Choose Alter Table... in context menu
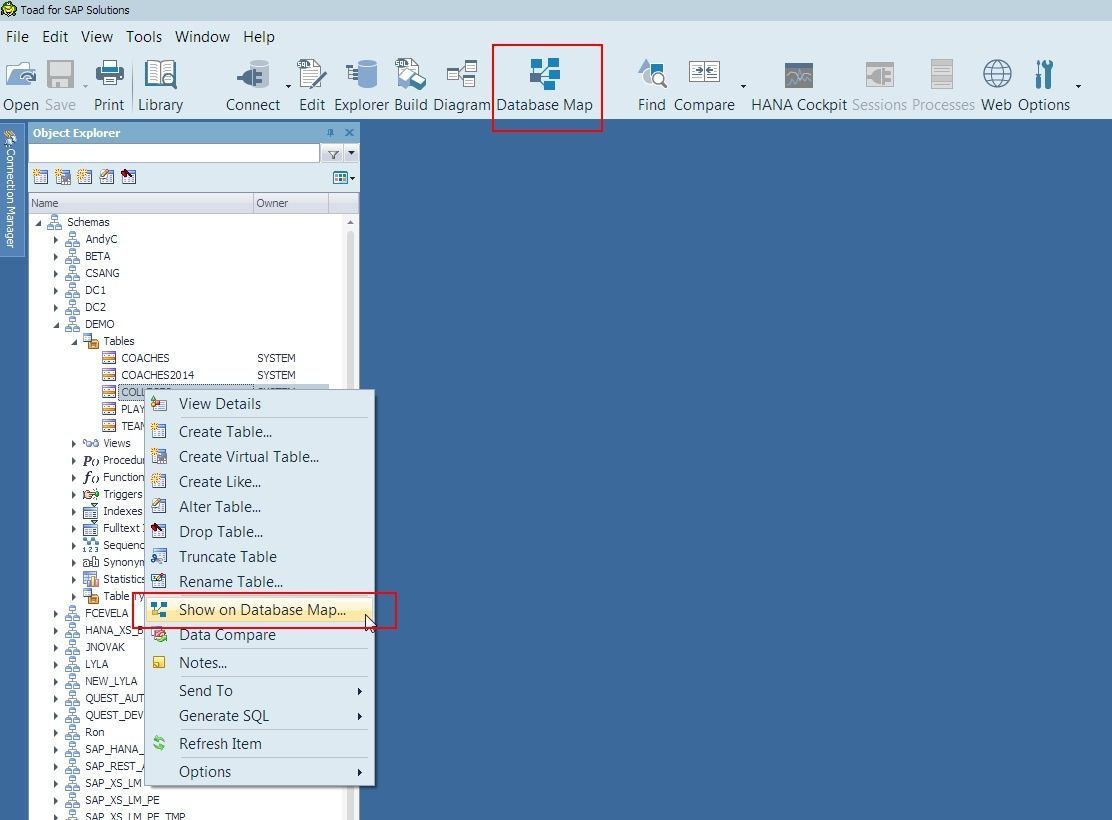This screenshot has width=1112, height=820. pyautogui.click(x=260, y=507)
